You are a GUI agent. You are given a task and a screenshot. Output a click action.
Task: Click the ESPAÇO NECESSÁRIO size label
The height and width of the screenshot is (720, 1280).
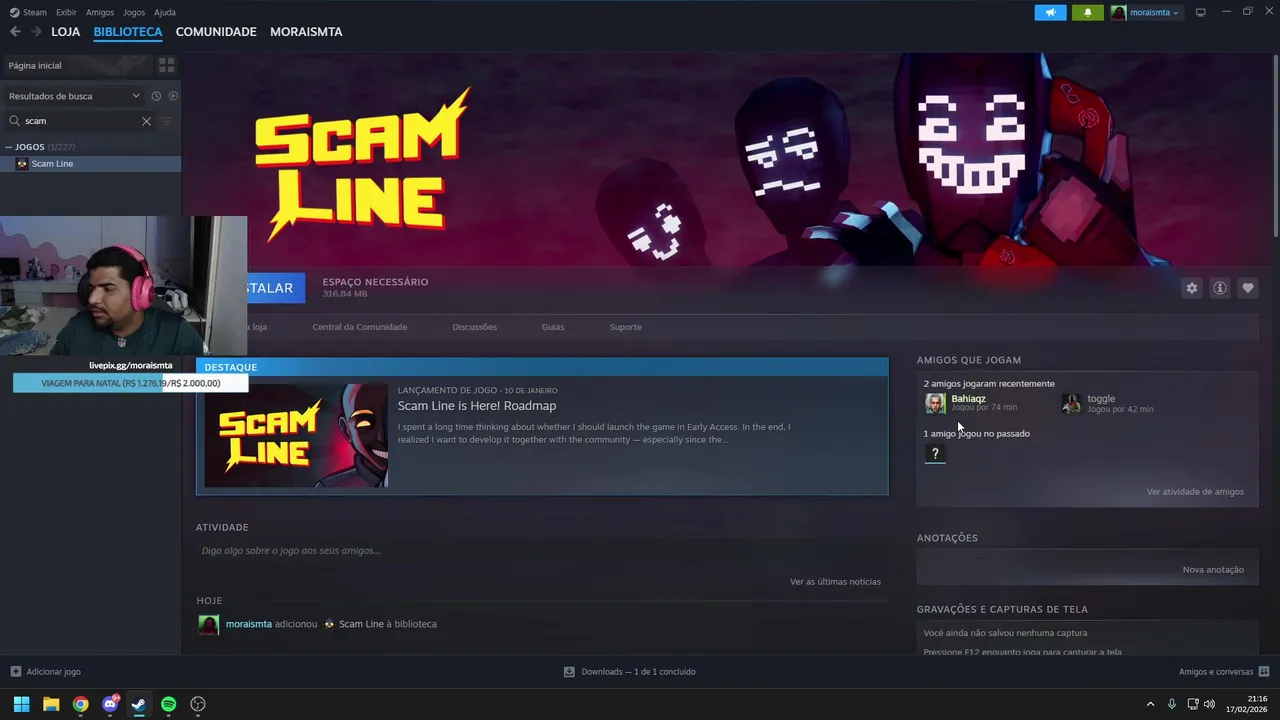click(x=375, y=282)
